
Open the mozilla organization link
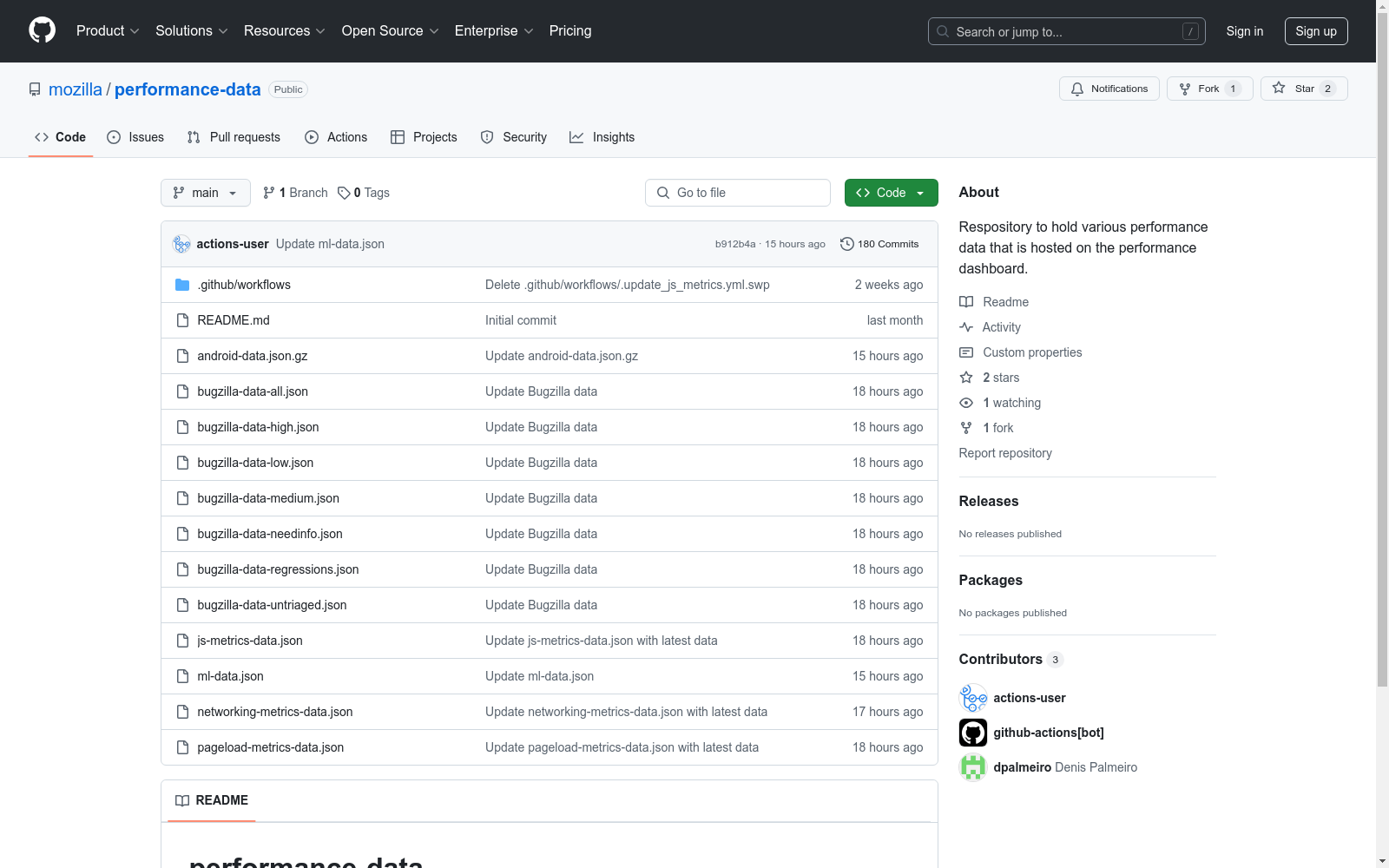pos(76,89)
